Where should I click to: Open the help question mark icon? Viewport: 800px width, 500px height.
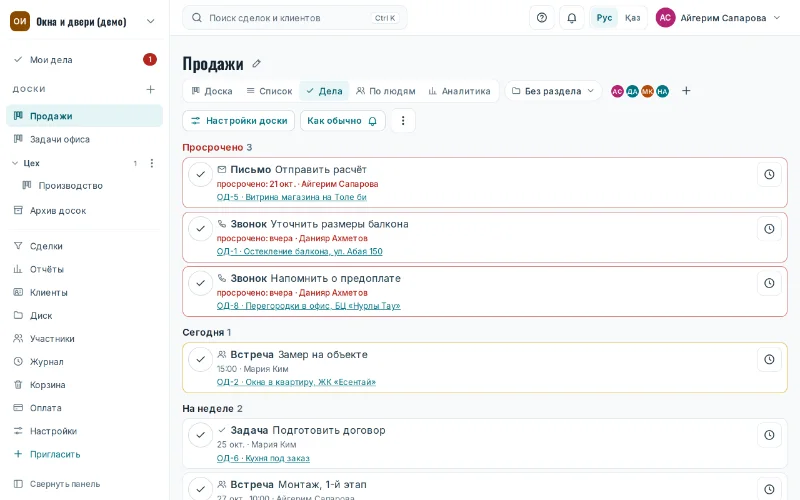542,18
